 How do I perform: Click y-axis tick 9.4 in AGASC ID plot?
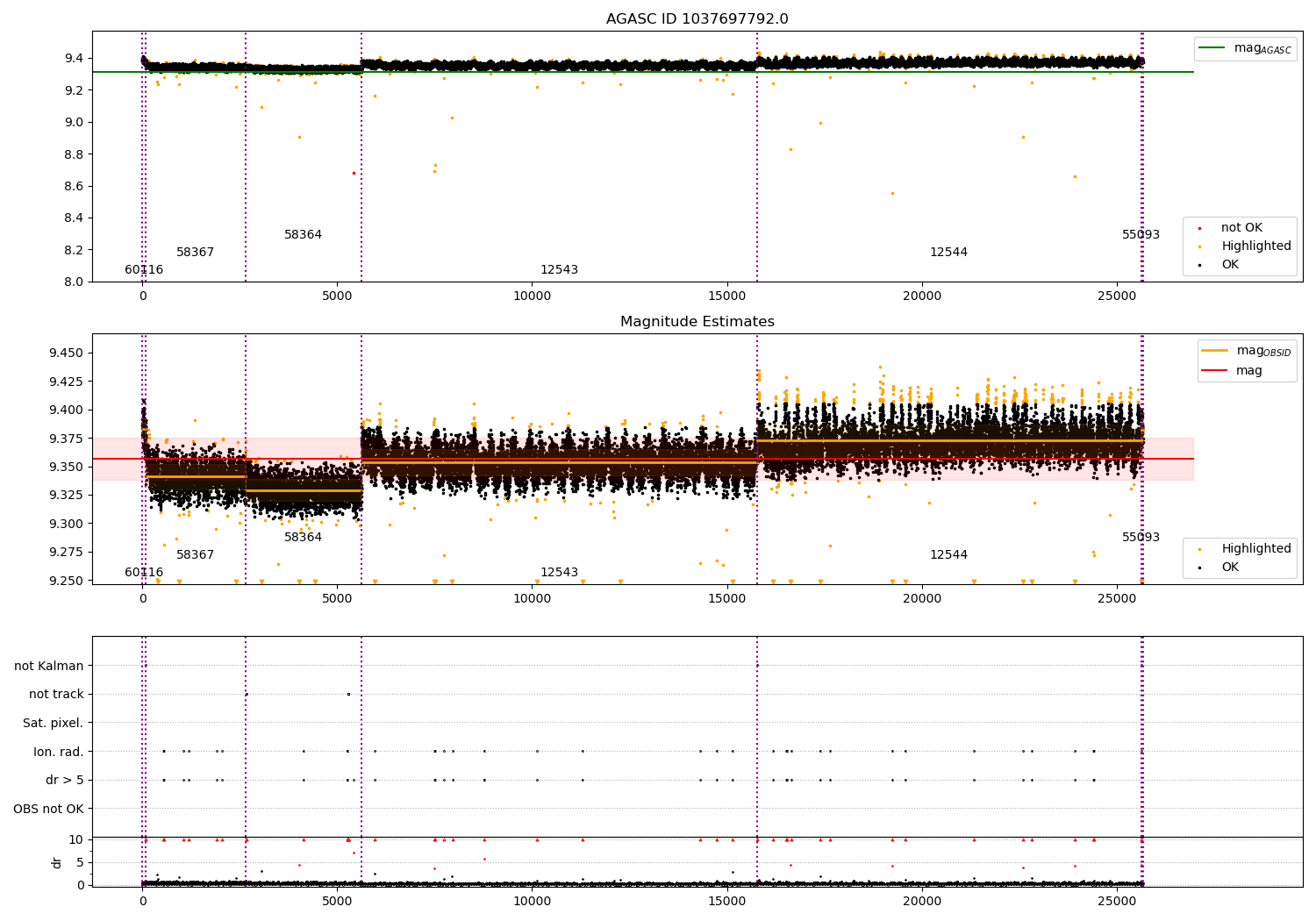click(x=74, y=59)
